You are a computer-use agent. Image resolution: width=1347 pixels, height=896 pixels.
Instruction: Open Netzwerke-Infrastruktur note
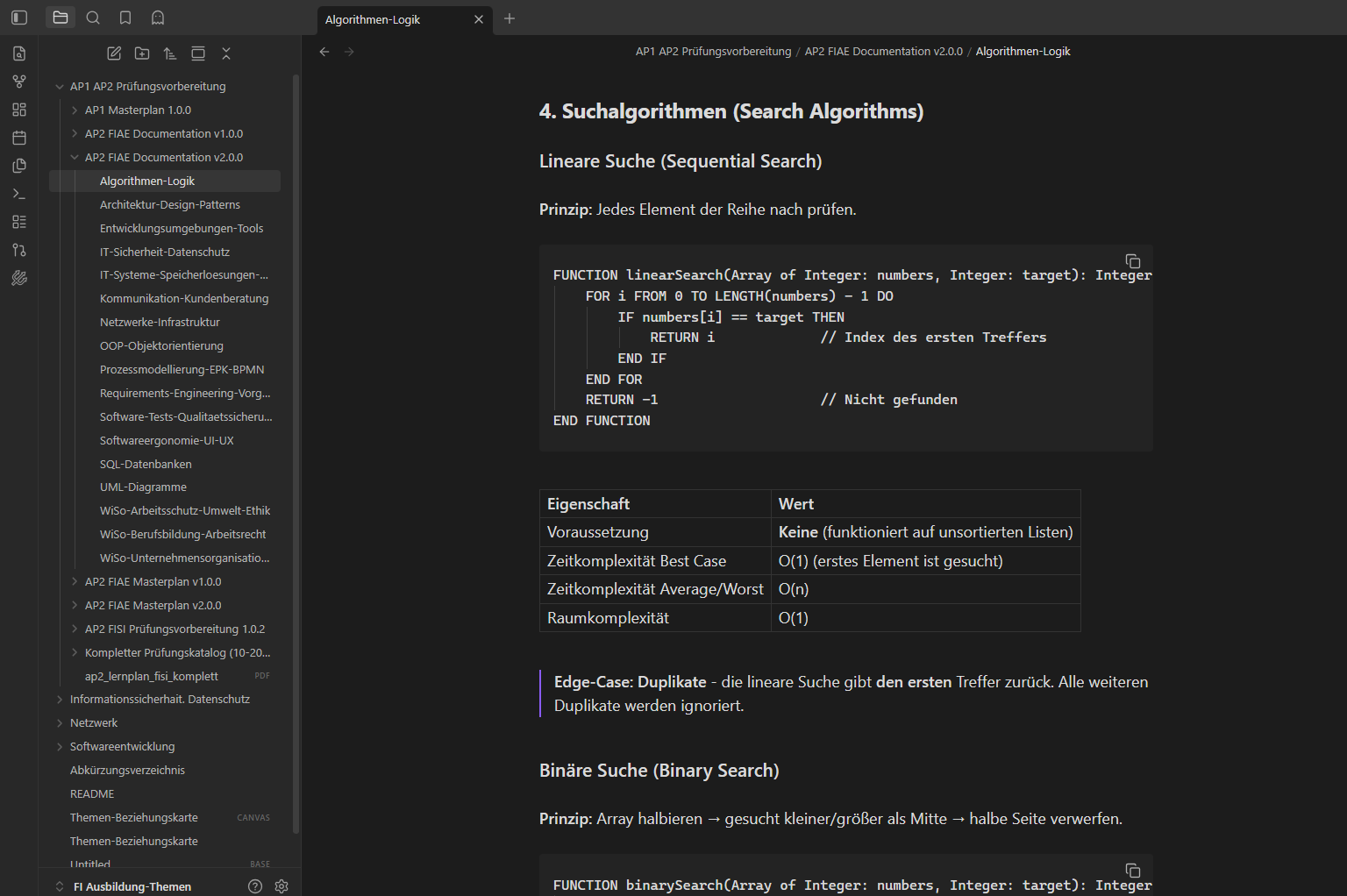[160, 322]
